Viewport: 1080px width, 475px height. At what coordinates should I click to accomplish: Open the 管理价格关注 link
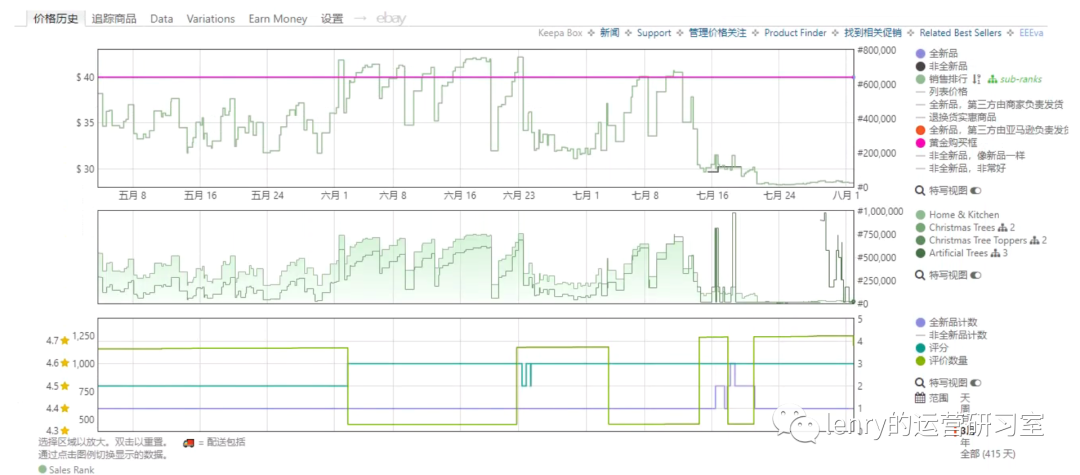[x=718, y=33]
